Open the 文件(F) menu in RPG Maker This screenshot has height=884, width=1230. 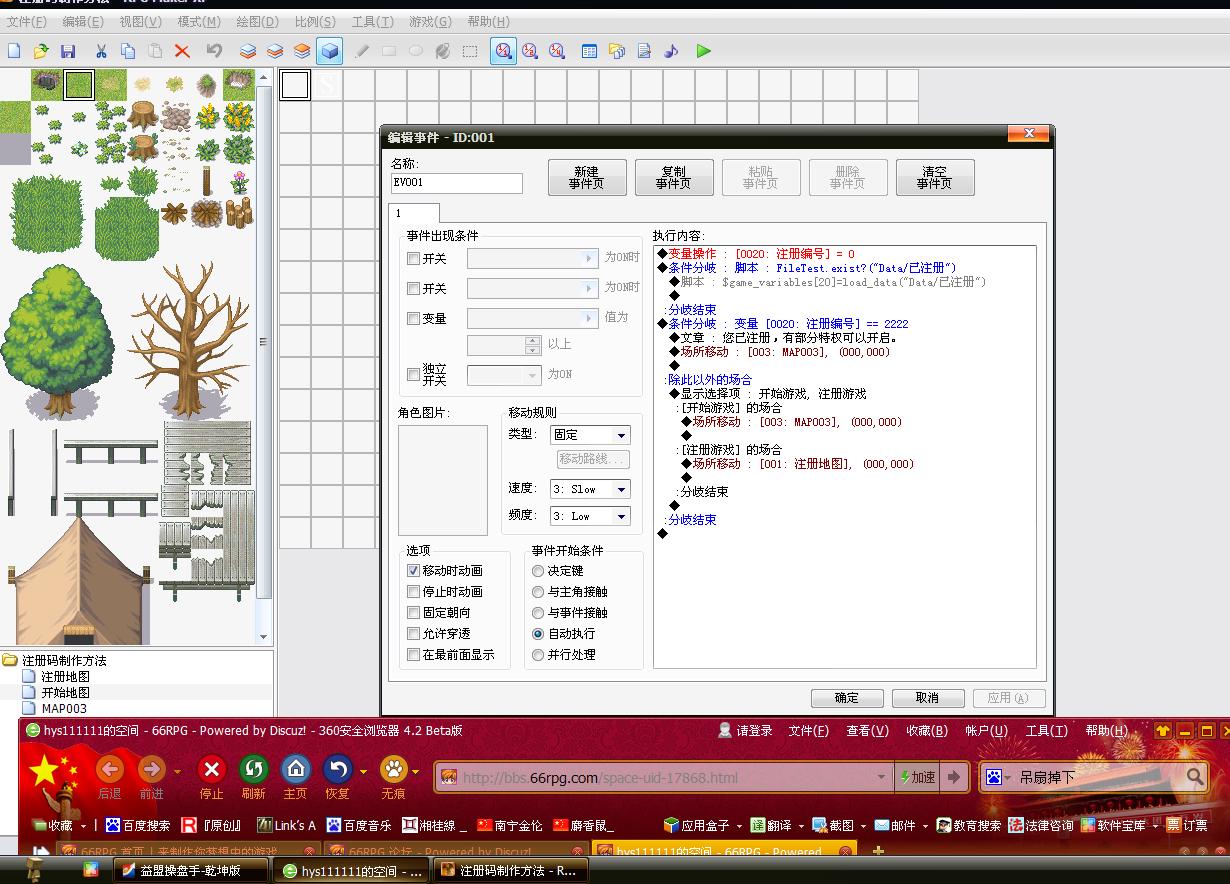coord(27,21)
